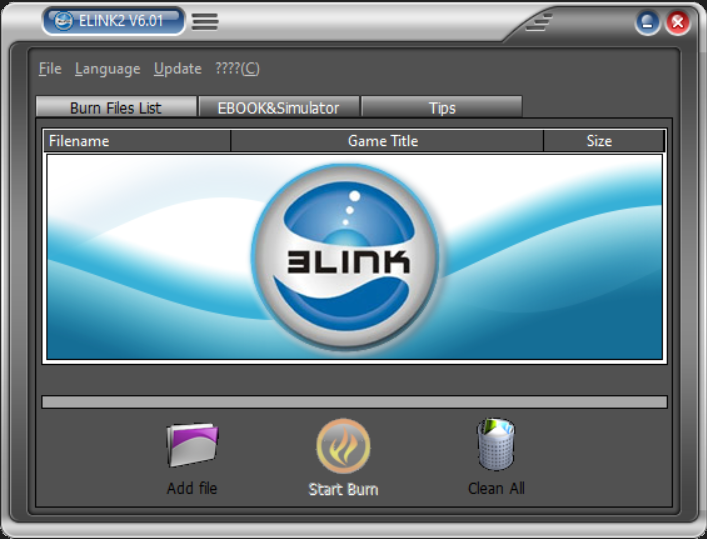Minimize the ELINK2 window

[x=647, y=23]
